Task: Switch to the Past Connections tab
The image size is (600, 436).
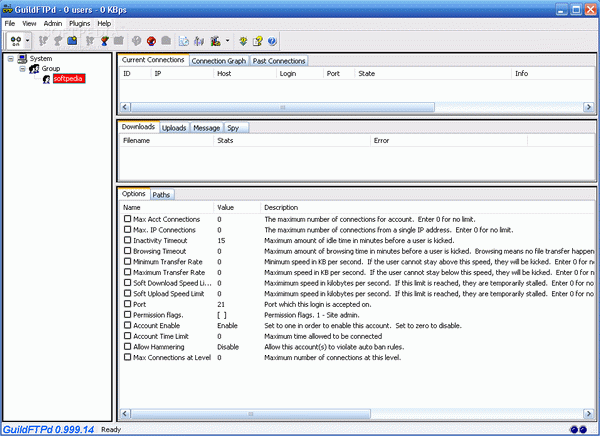Action: [x=279, y=61]
